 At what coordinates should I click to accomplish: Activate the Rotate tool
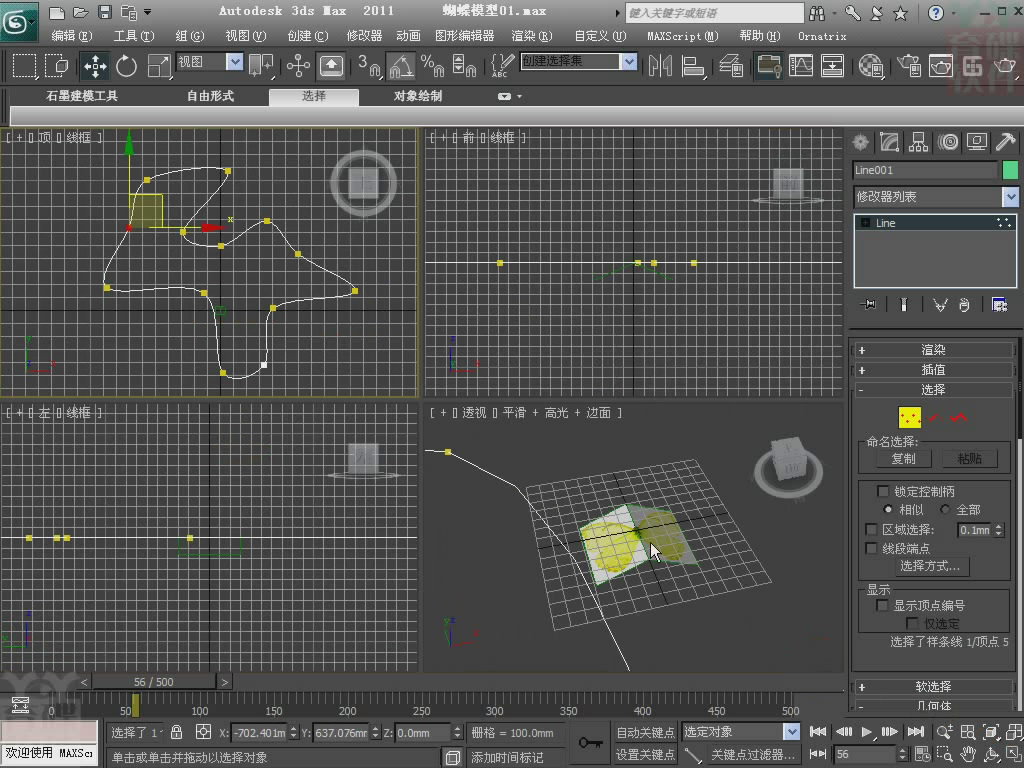point(126,65)
